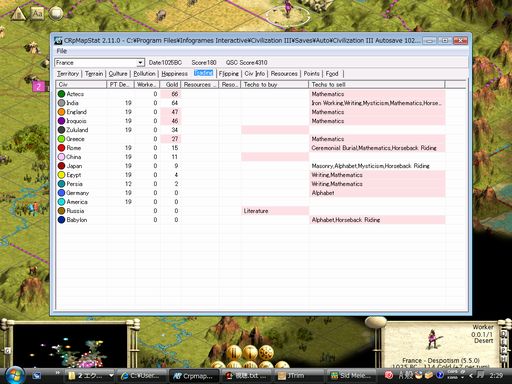512x384 pixels.
Task: Select the Russia brown civ icon
Action: pos(61,211)
